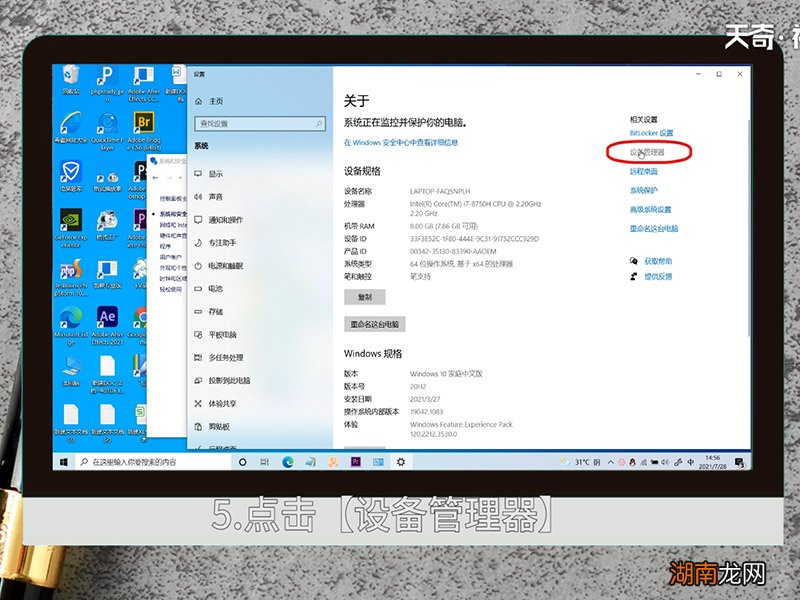The image size is (800, 600).
Task: Click the Settings gear on the taskbar
Action: pos(401,462)
